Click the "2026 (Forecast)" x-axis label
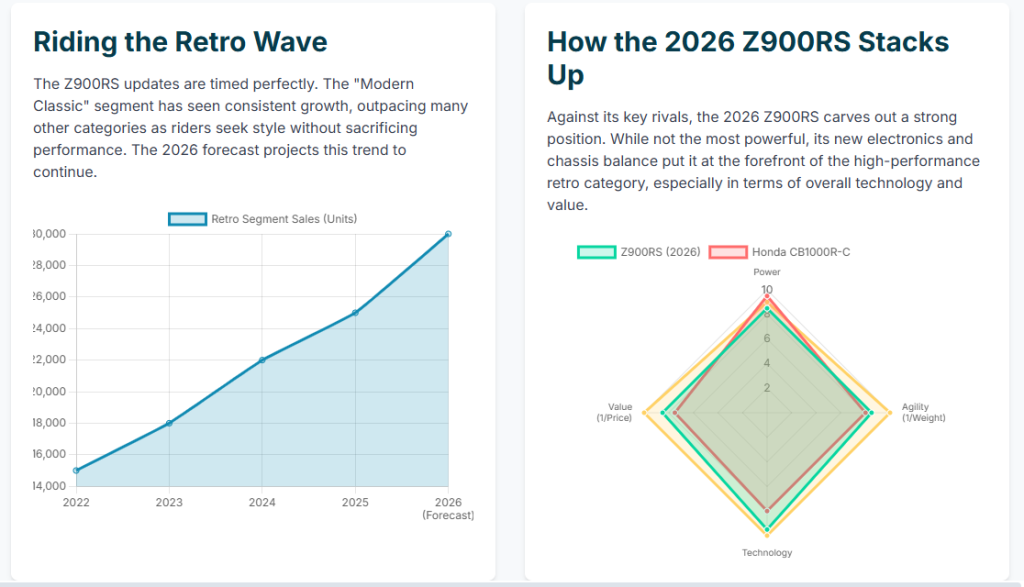This screenshot has width=1024, height=587. 448,508
